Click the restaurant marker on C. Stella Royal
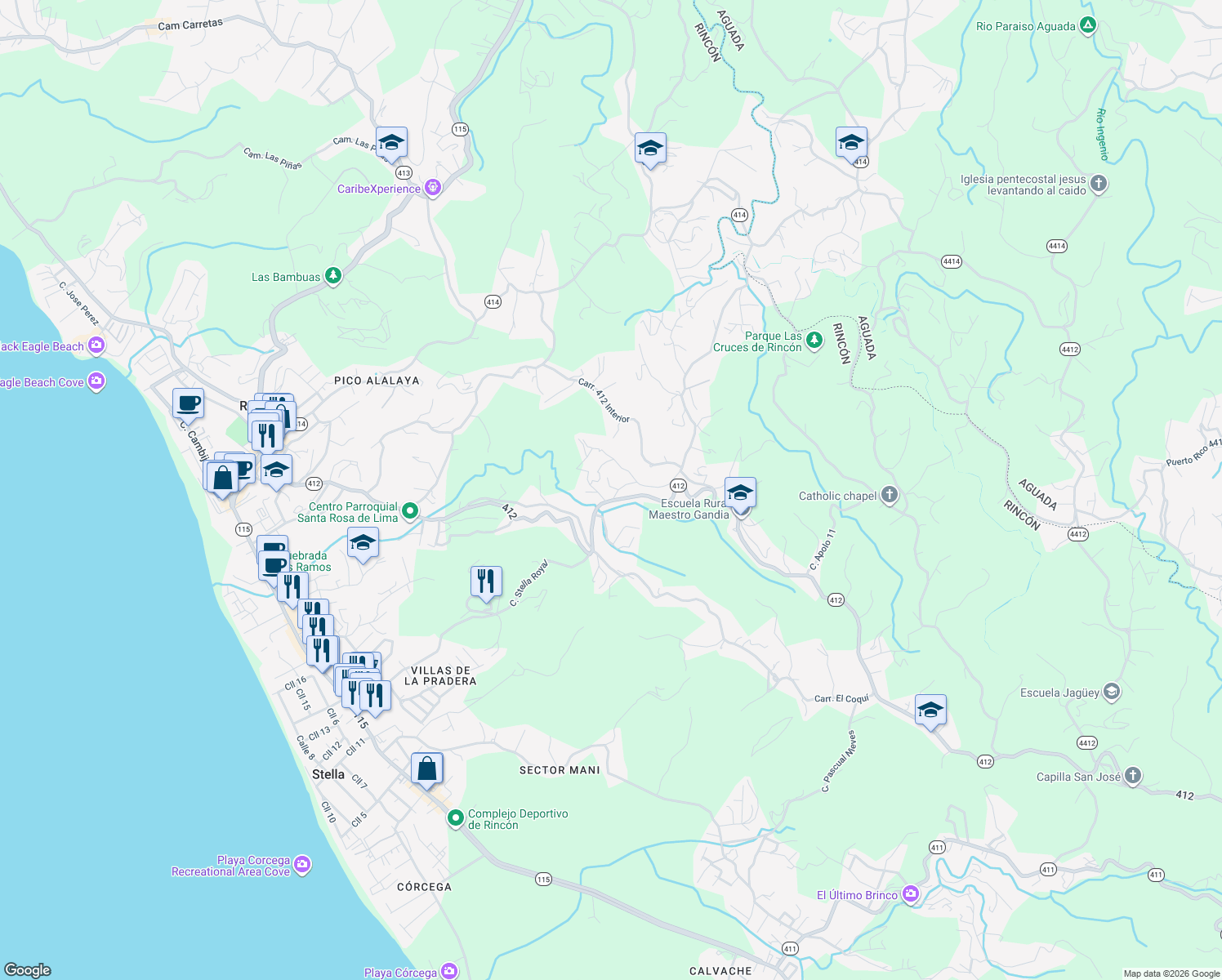 tap(484, 581)
